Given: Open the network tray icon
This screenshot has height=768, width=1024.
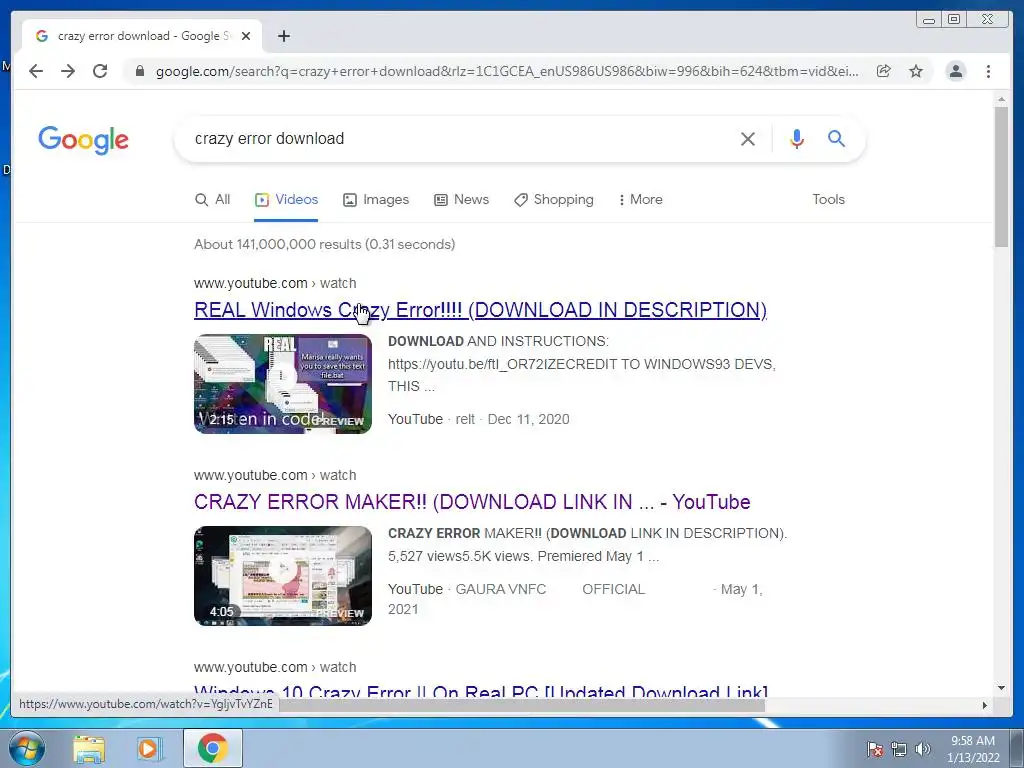Looking at the screenshot, I should (x=899, y=749).
